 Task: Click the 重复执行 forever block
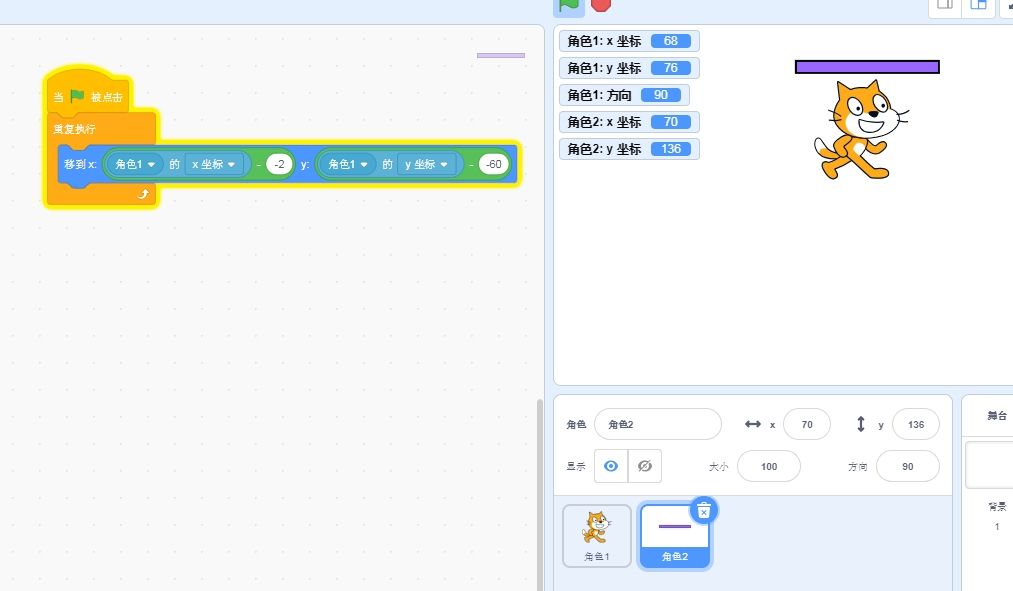(75, 129)
